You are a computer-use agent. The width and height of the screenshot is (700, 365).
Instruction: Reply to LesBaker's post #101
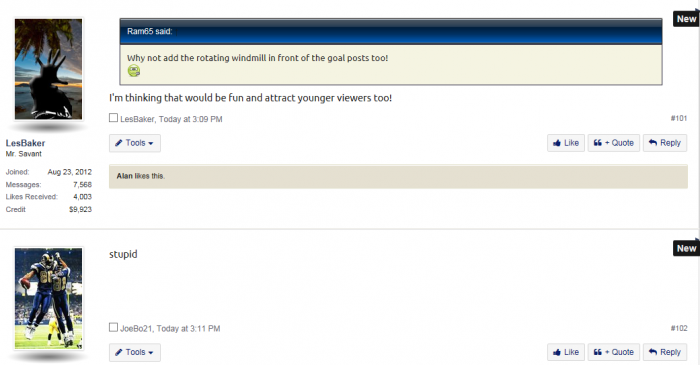[x=665, y=143]
